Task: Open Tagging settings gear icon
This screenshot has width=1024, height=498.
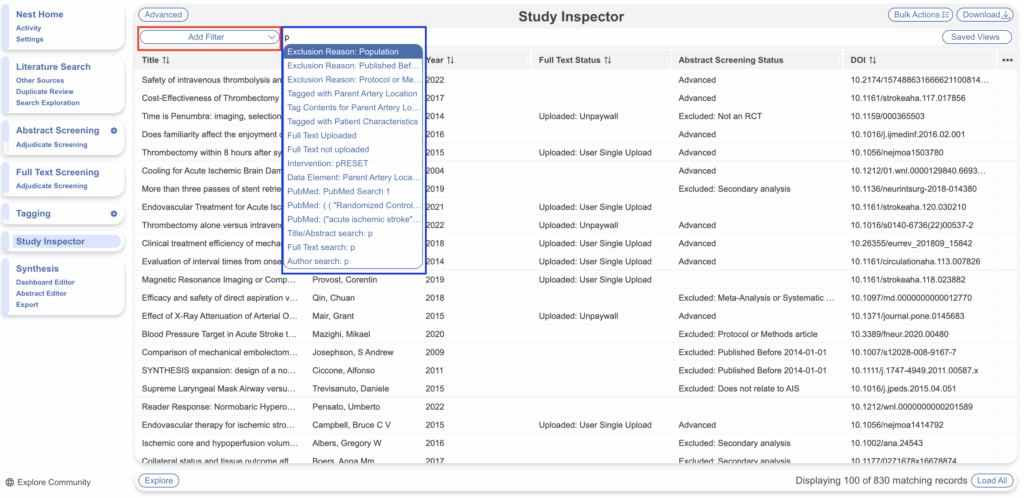Action: point(114,214)
